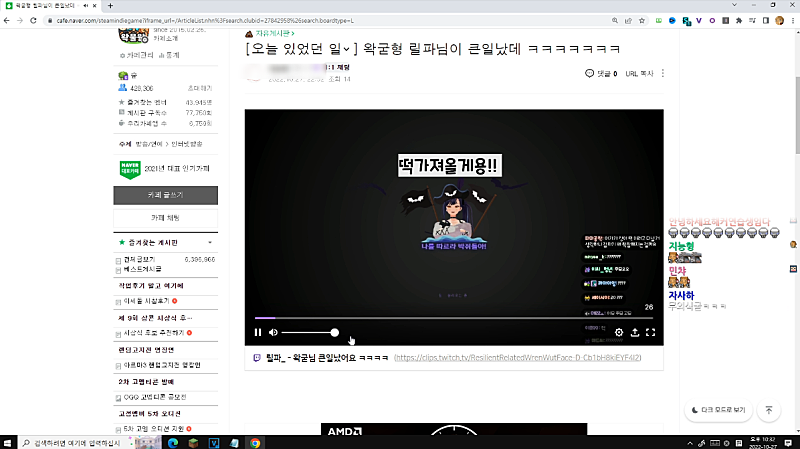This screenshot has height=449, width=800.
Task: Mute audio on the current tab
Action: pos(85,6)
